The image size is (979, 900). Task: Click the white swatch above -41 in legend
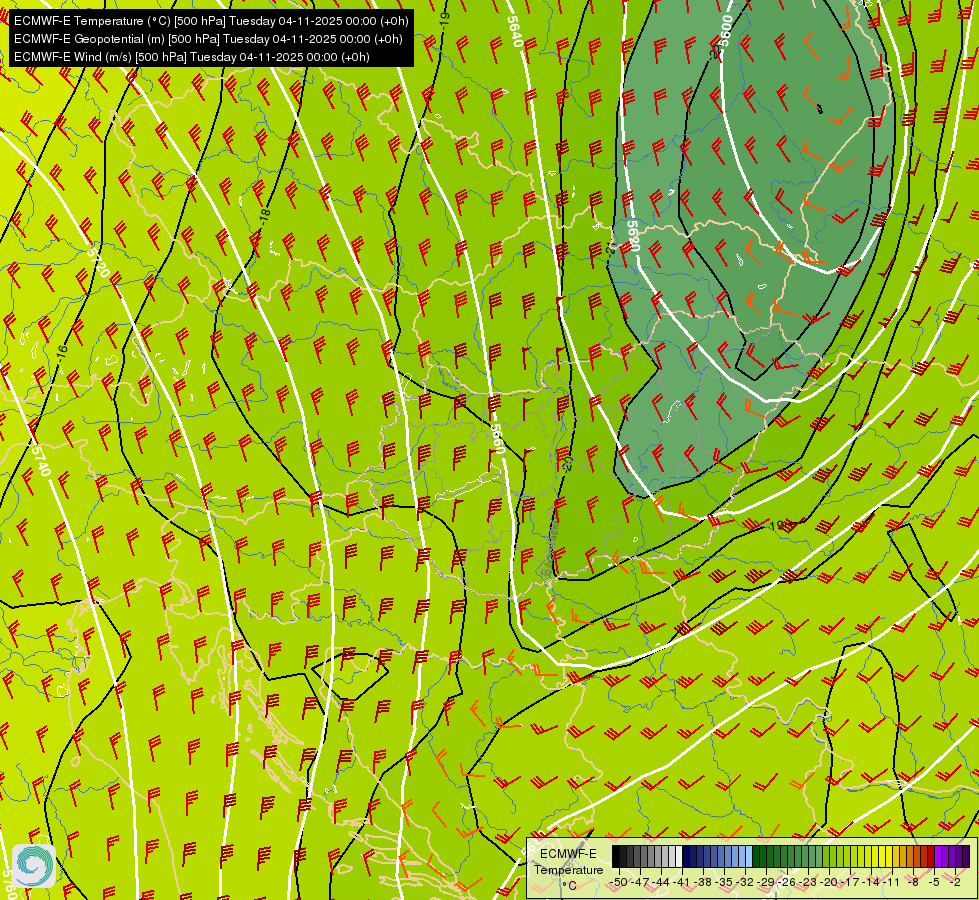point(679,856)
